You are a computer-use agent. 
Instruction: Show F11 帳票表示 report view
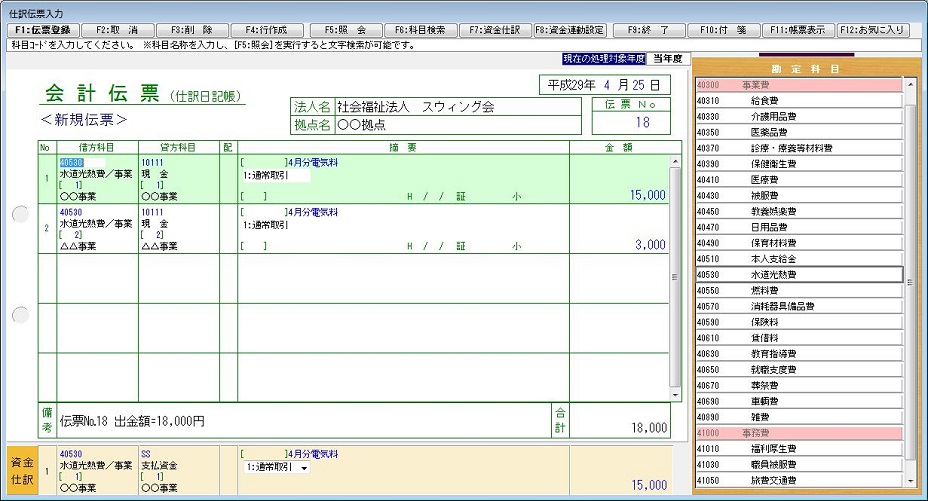coord(798,30)
